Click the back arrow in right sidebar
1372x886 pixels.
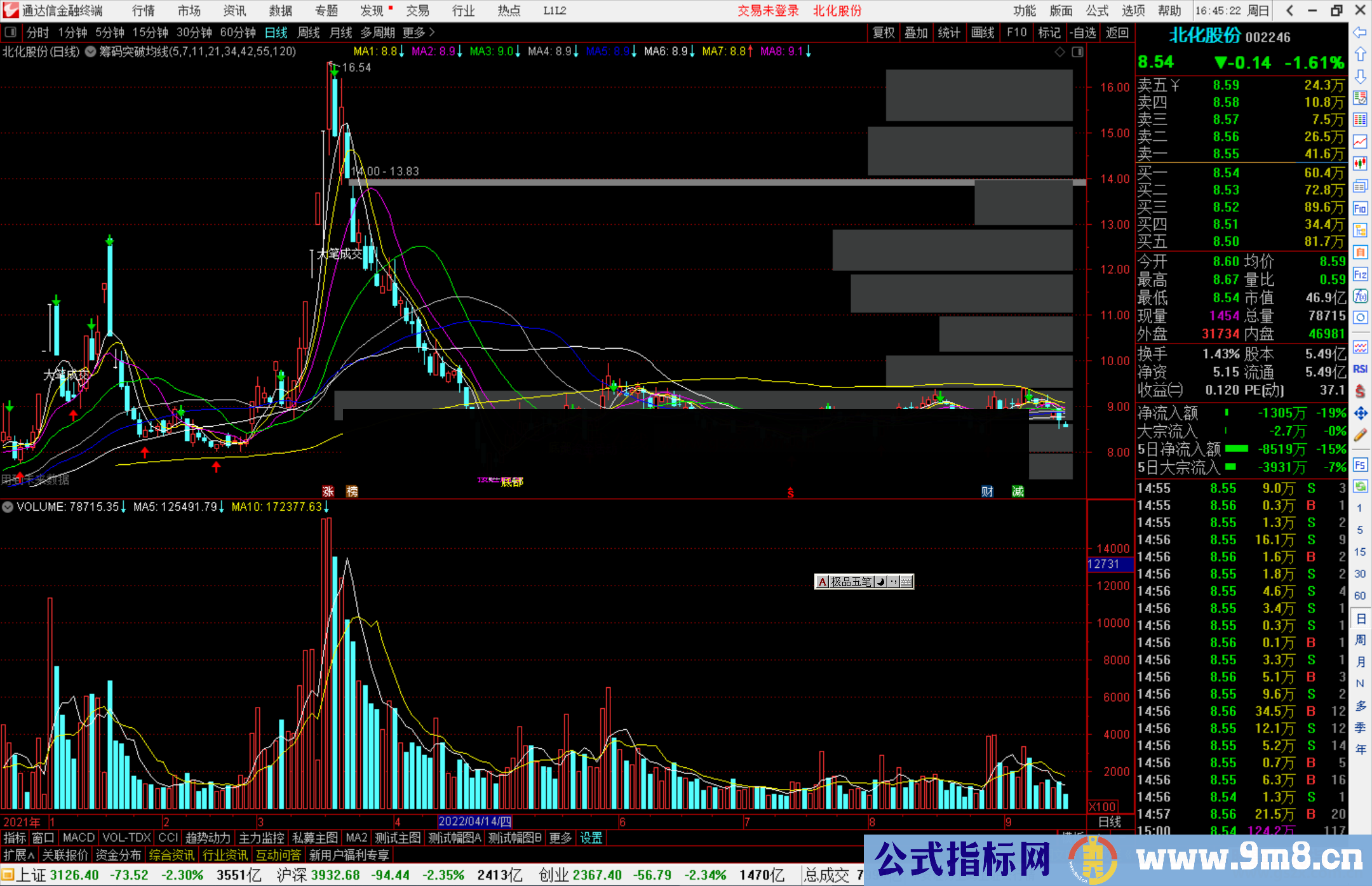click(x=1360, y=32)
